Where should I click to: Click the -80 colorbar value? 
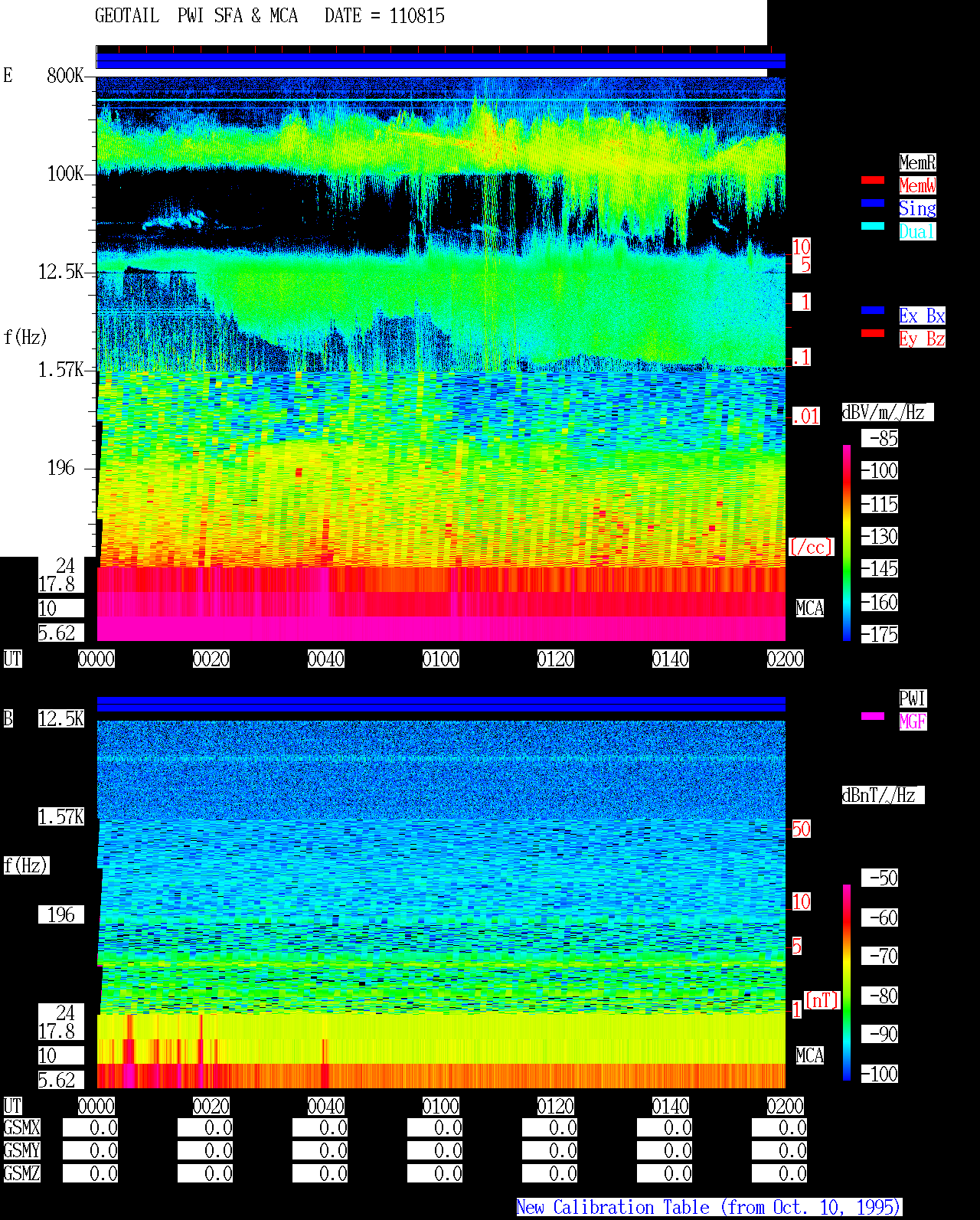coord(880,996)
